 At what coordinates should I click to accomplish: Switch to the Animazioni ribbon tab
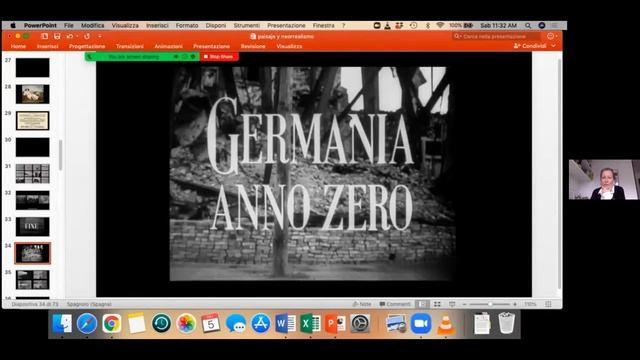tap(168, 46)
